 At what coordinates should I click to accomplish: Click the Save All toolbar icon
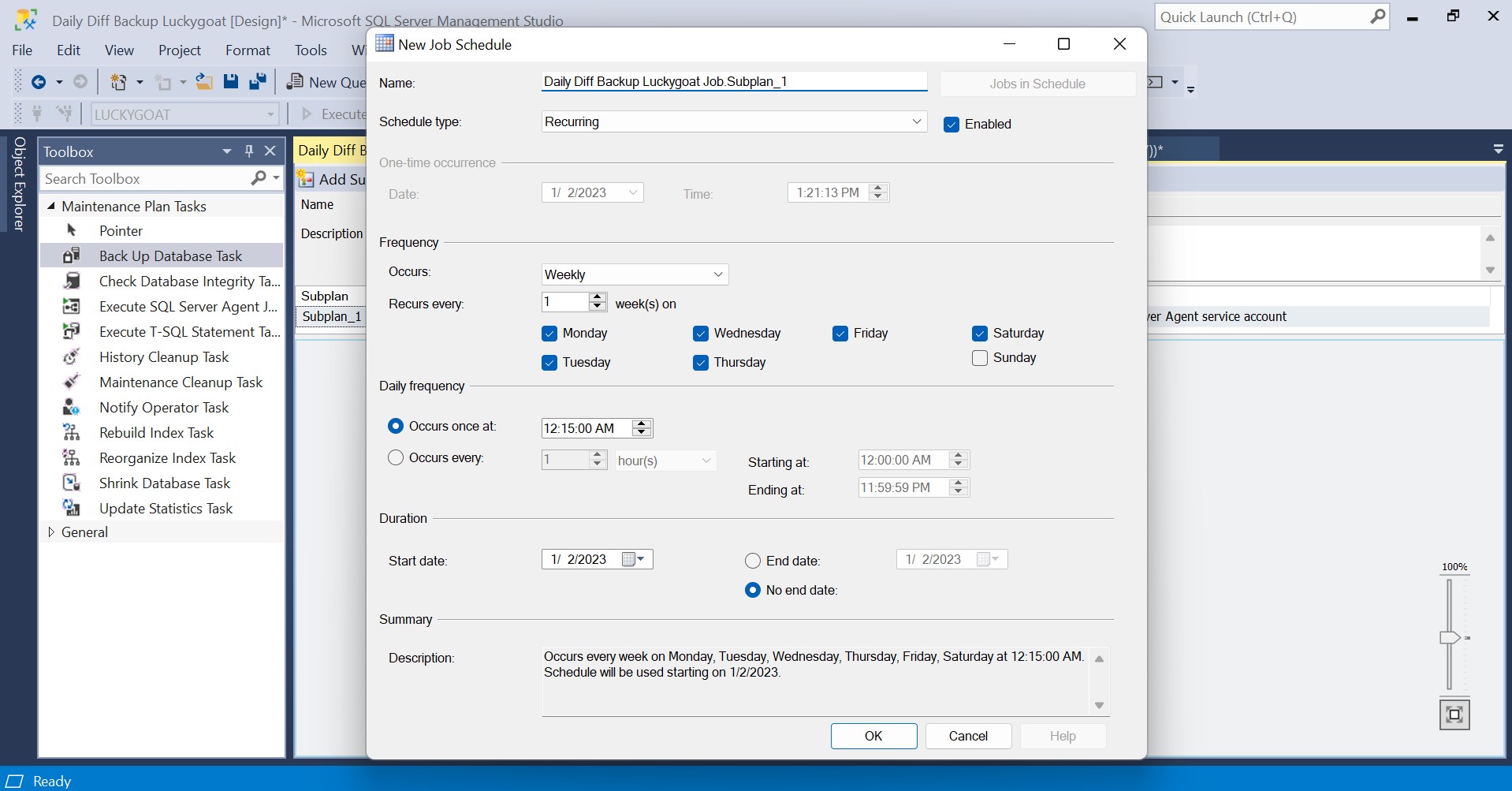coord(257,82)
